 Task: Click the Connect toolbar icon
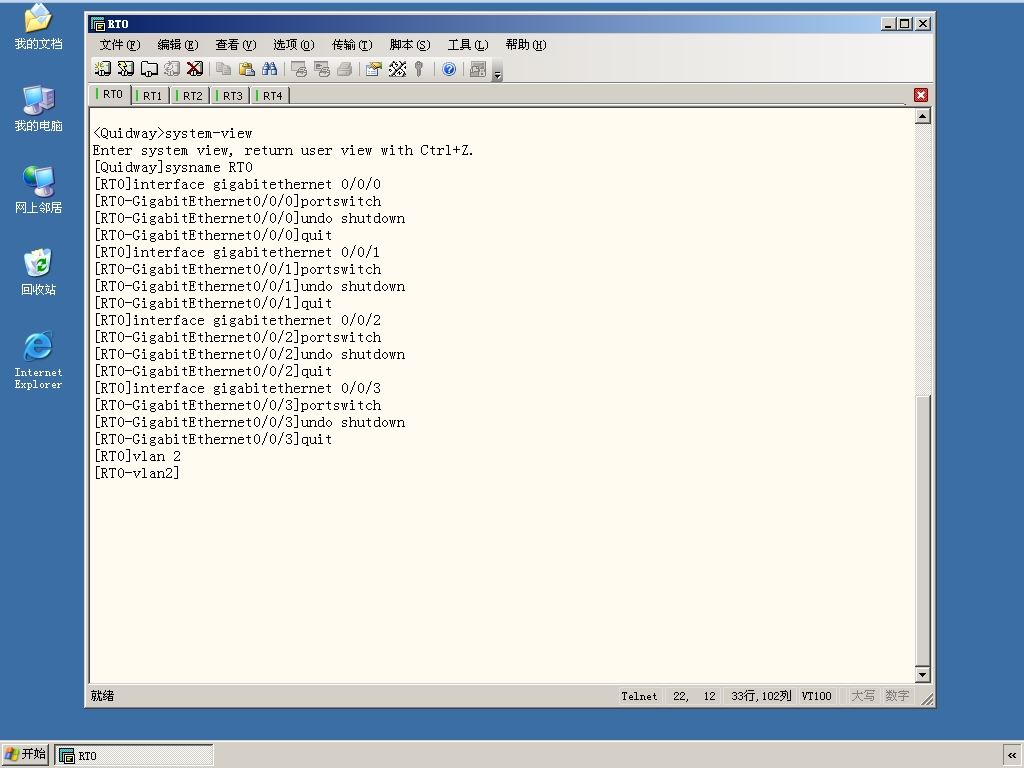(x=103, y=69)
